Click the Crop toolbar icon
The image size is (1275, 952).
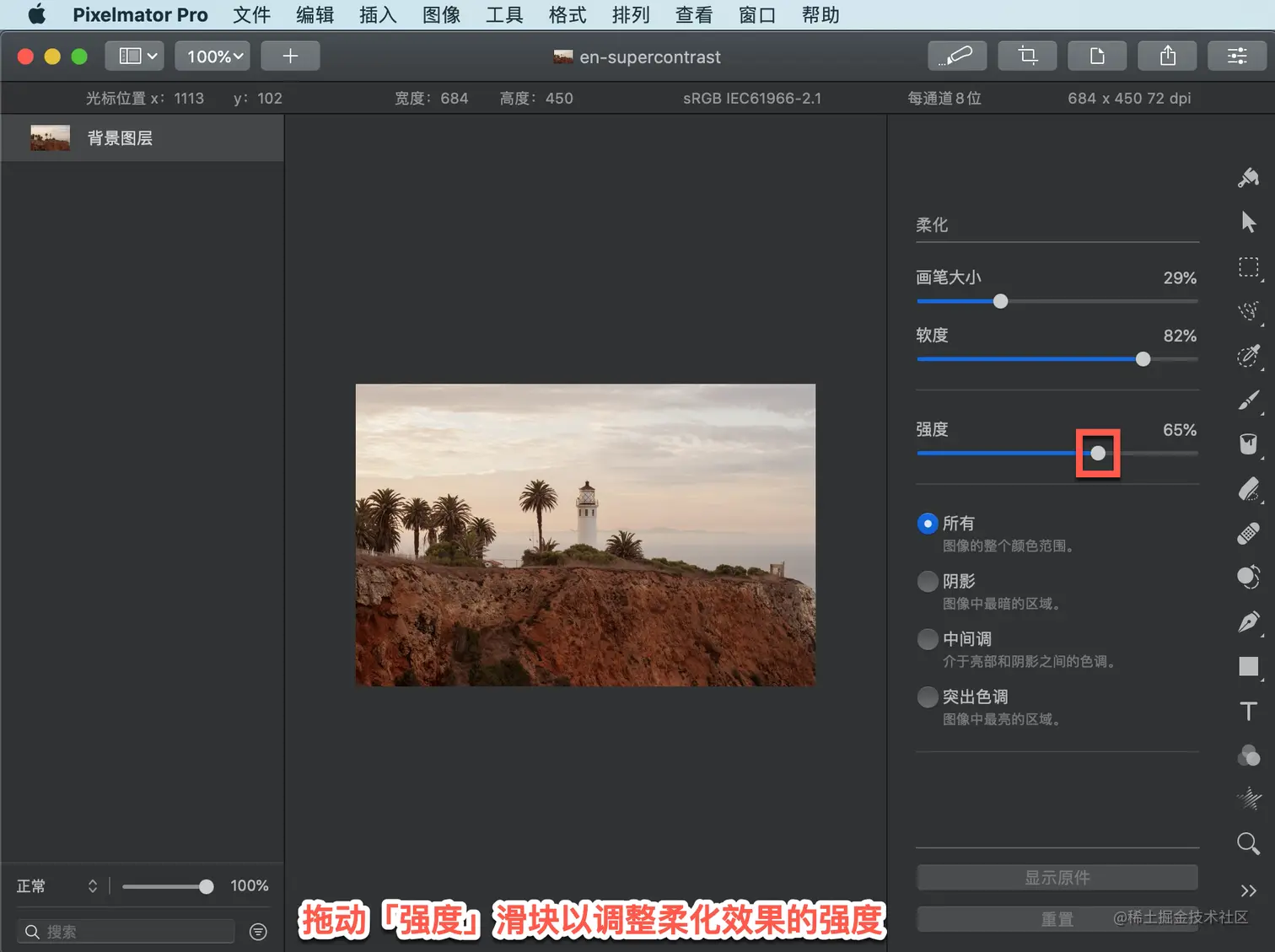click(1027, 56)
